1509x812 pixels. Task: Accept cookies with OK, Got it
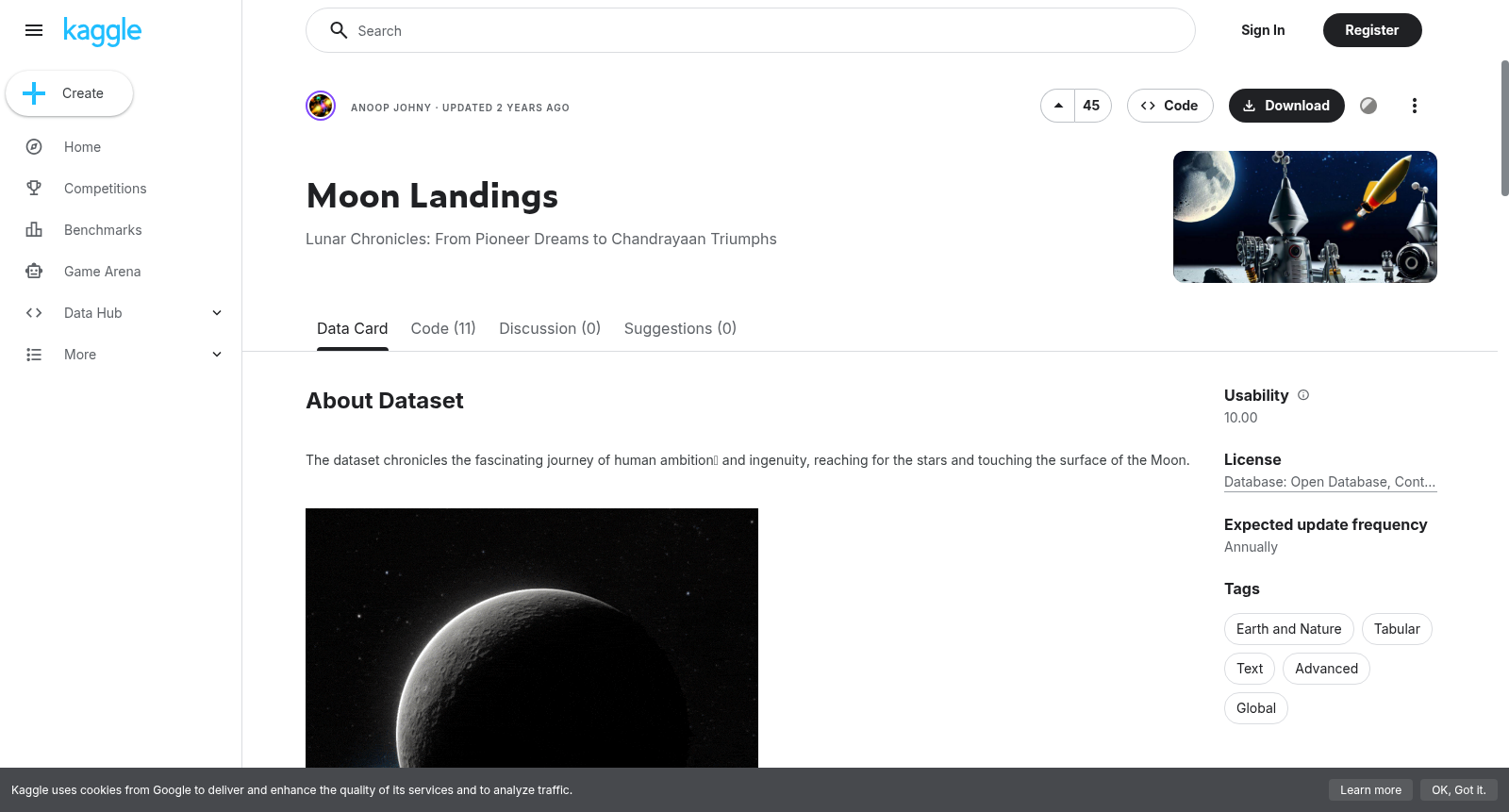coord(1458,790)
